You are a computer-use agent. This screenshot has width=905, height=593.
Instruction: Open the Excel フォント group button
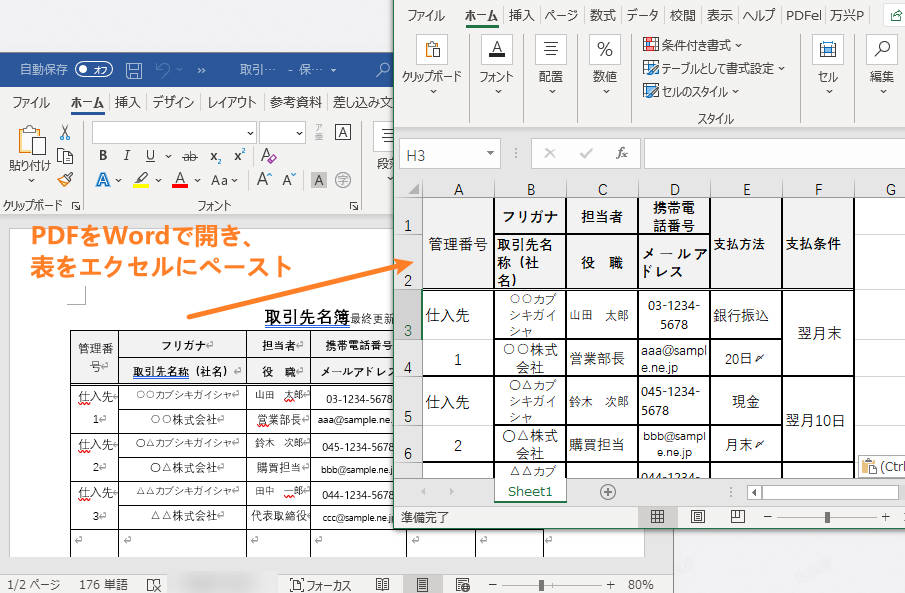tap(496, 65)
